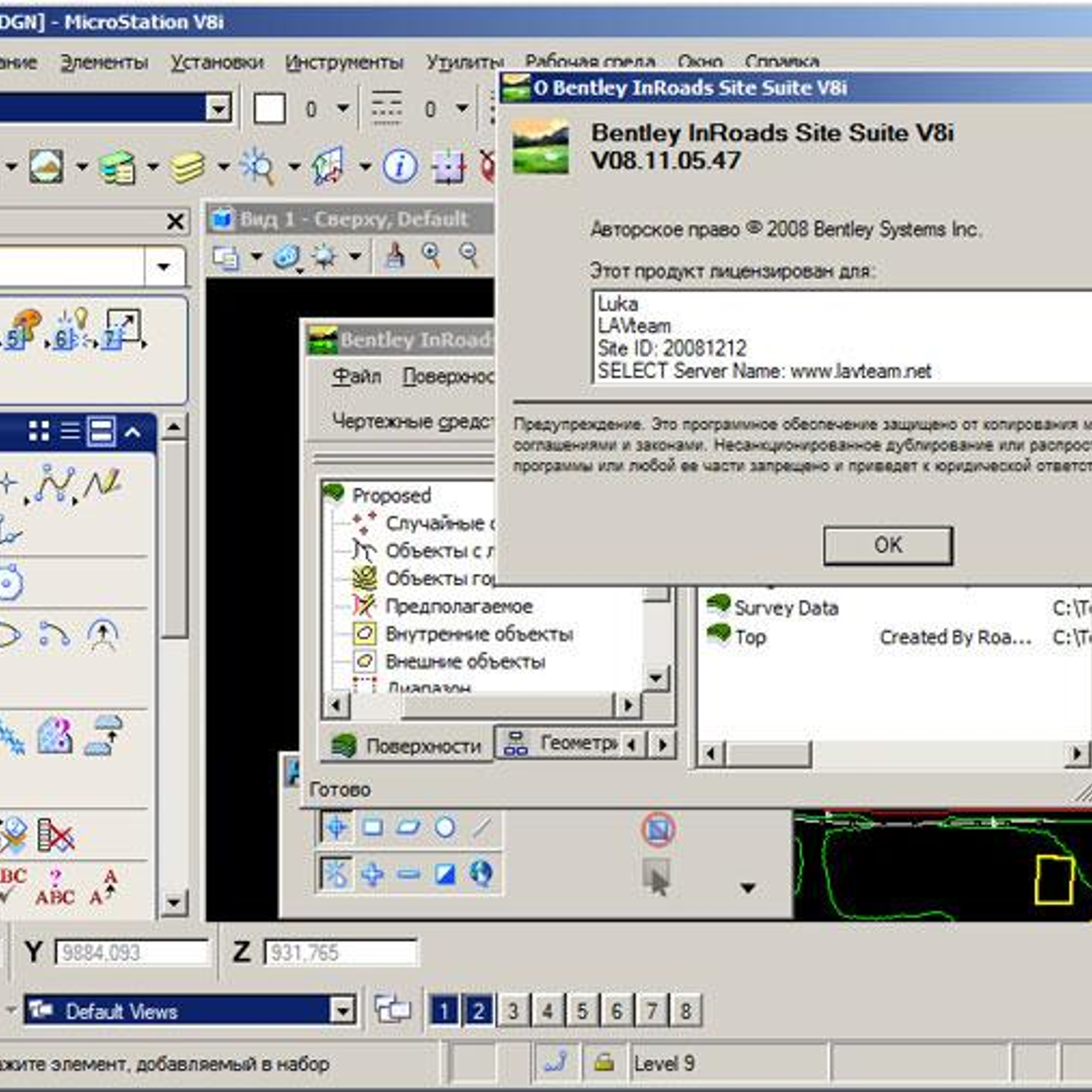Image resolution: width=1092 pixels, height=1092 pixels.
Task: Close the task panel with X
Action: [x=175, y=221]
